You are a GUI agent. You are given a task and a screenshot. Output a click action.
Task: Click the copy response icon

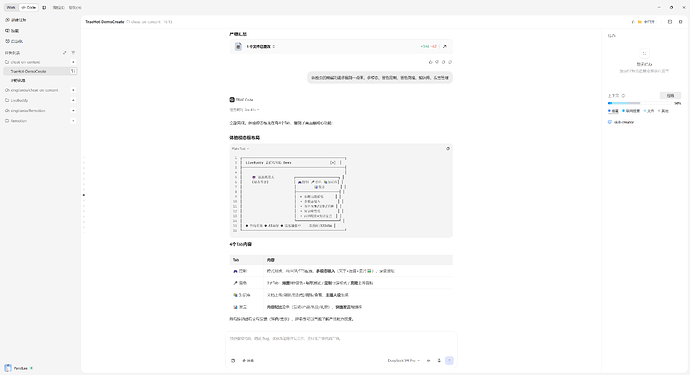pos(444,62)
